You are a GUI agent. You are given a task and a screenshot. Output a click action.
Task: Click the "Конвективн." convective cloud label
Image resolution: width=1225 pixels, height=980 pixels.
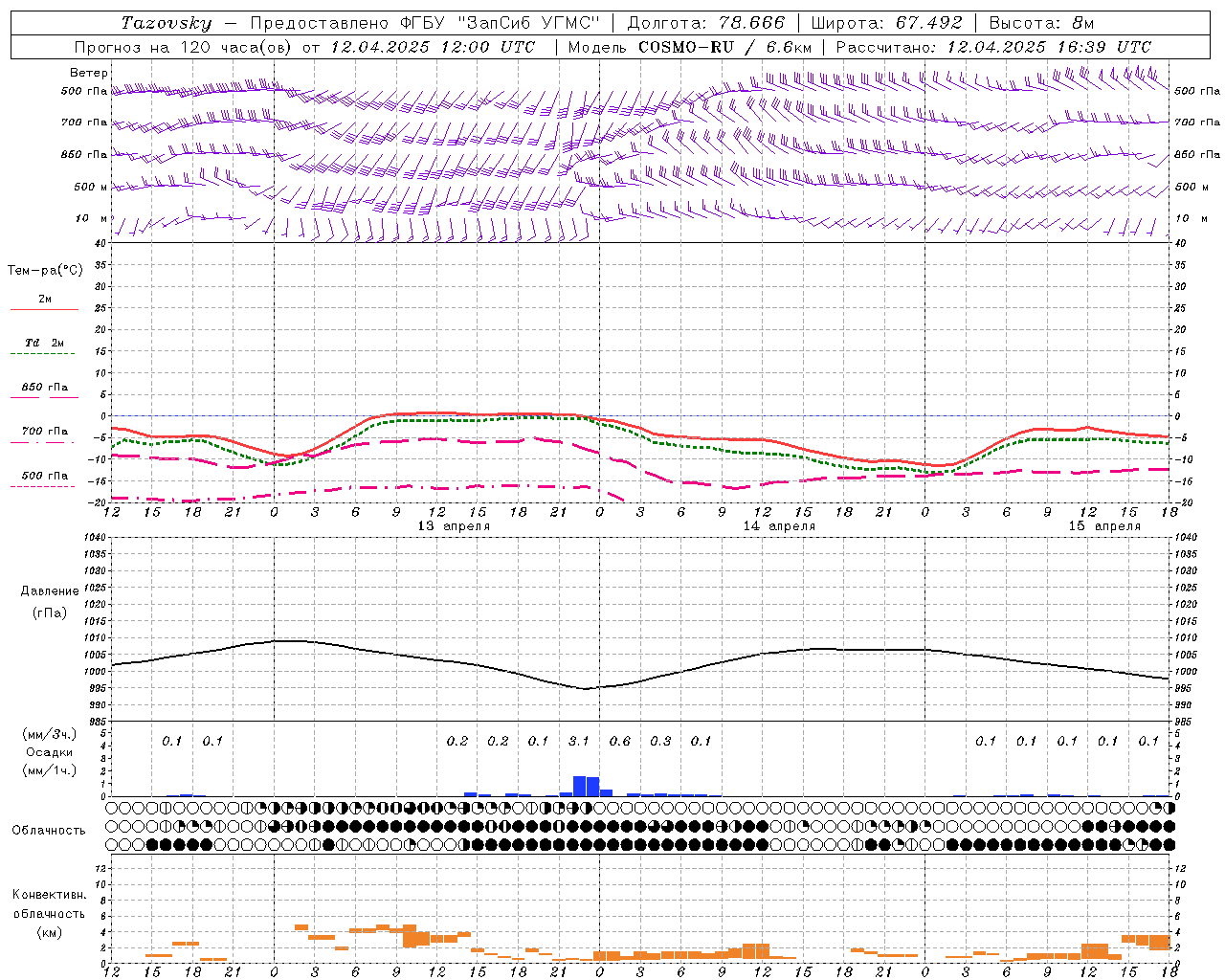click(x=49, y=895)
